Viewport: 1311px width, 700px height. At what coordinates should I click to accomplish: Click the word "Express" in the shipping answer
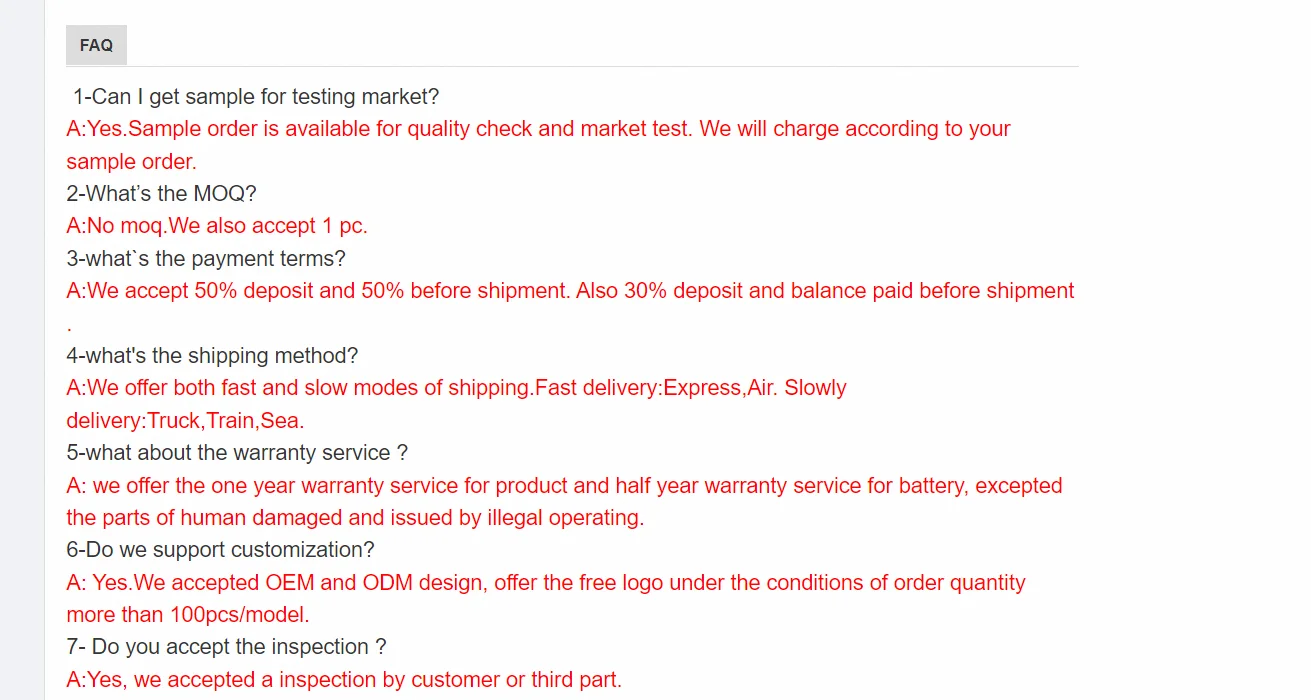click(x=700, y=387)
